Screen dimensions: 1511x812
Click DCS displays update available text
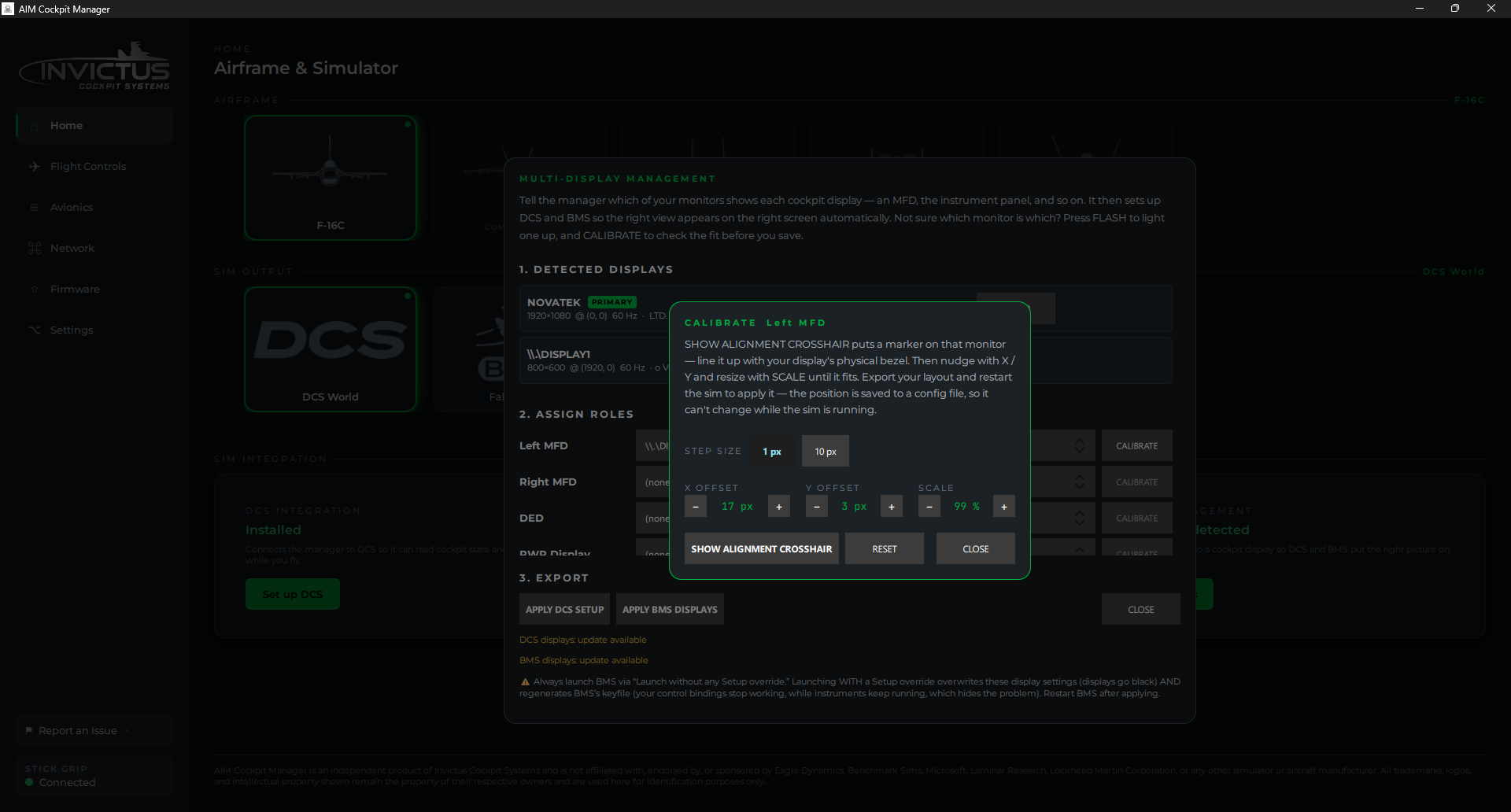pos(583,640)
